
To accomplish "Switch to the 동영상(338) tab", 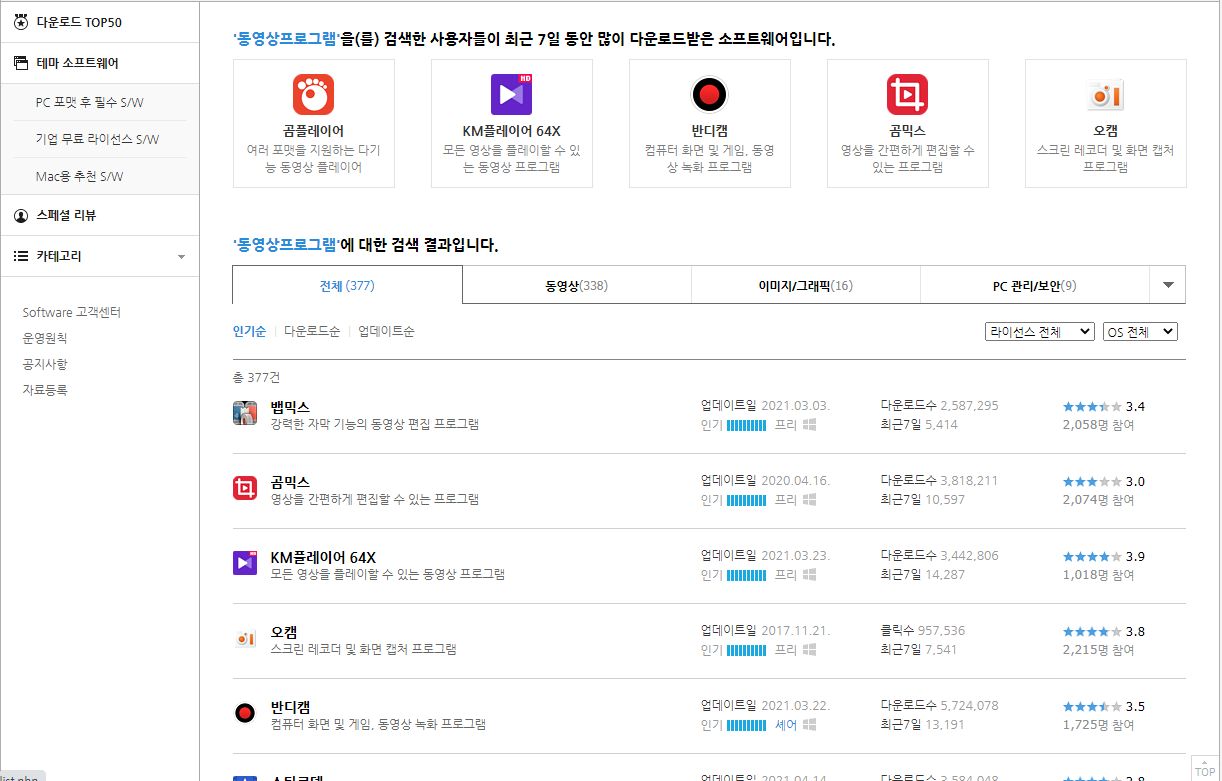I will (577, 285).
